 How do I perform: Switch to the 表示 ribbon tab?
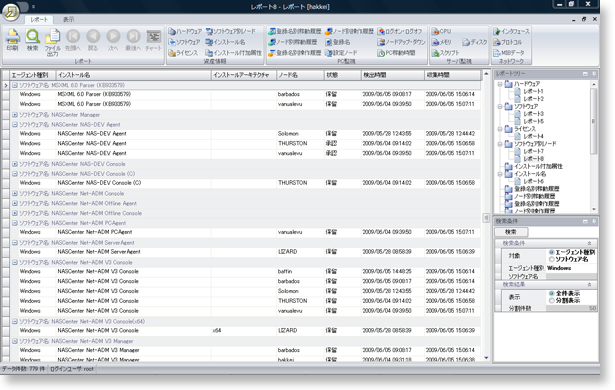click(x=69, y=19)
